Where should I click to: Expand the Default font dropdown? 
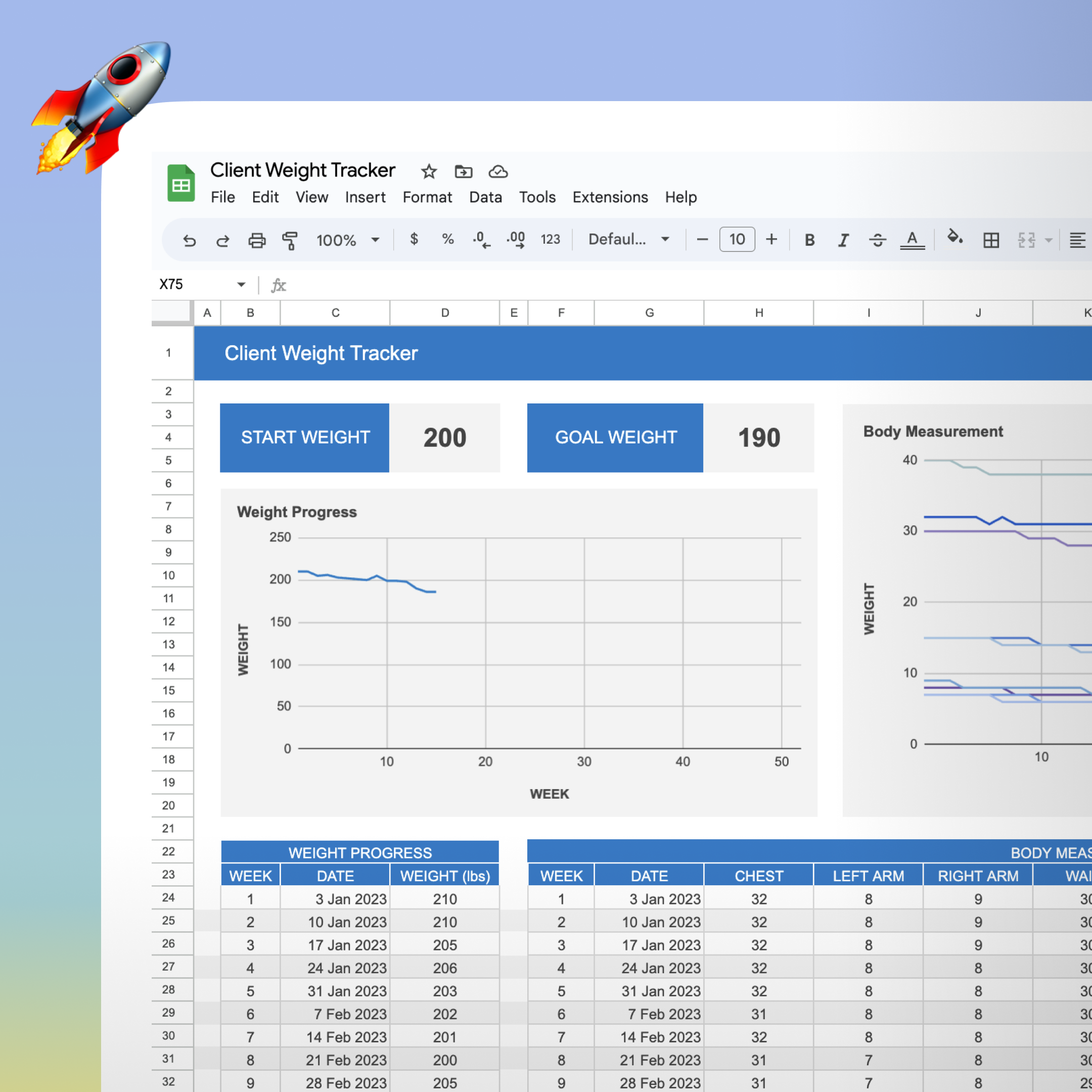(x=628, y=240)
